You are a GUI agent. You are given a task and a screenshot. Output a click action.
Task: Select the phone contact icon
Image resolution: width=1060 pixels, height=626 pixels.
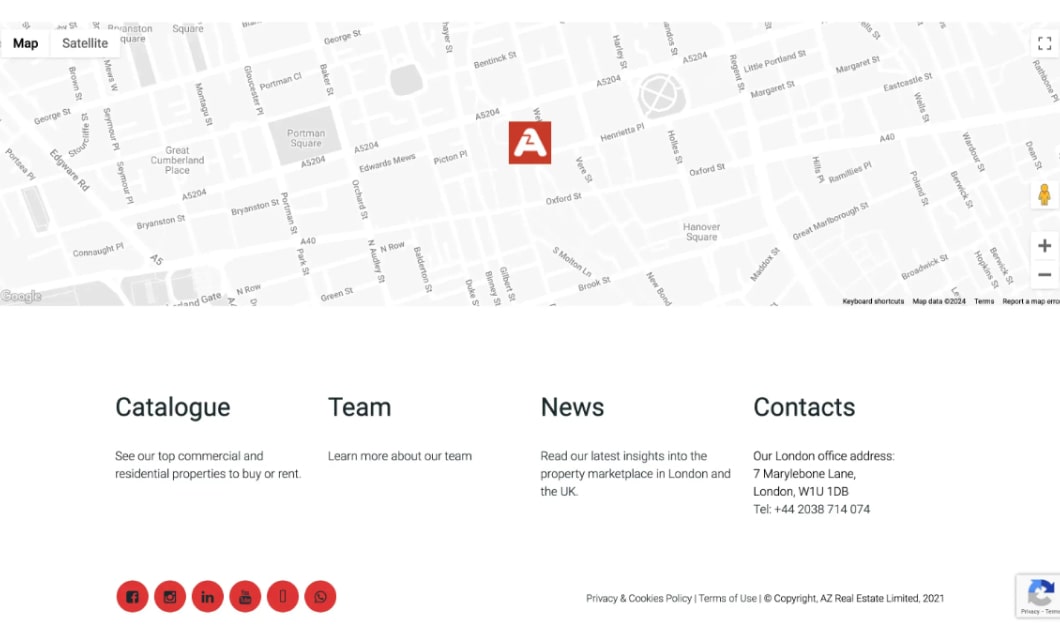[x=283, y=596]
